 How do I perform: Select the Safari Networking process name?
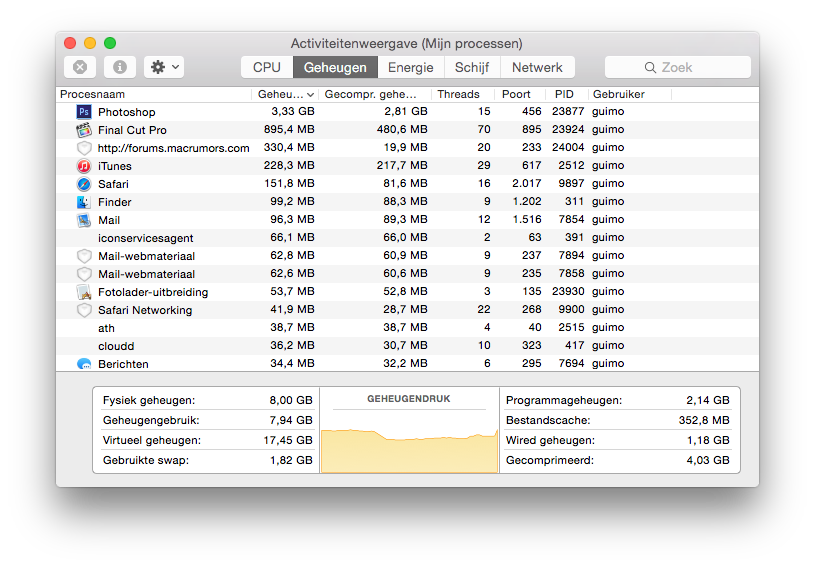pos(145,310)
